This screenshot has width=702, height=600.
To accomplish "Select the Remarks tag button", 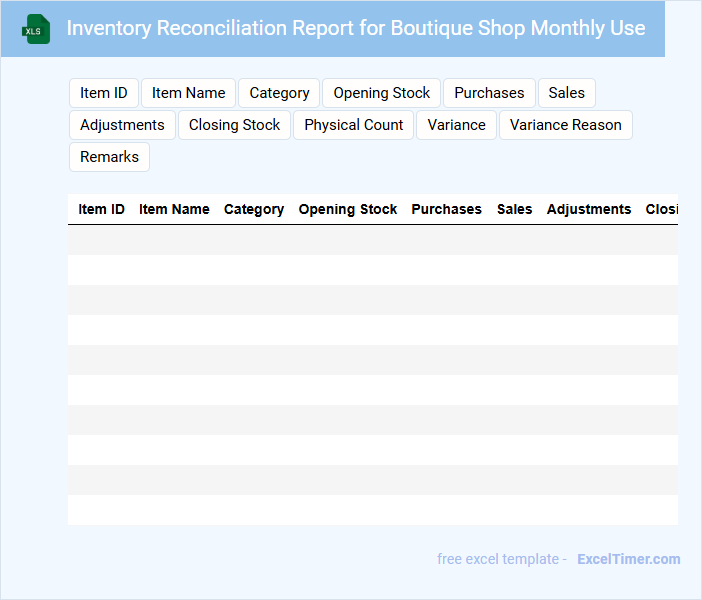I will coord(110,157).
